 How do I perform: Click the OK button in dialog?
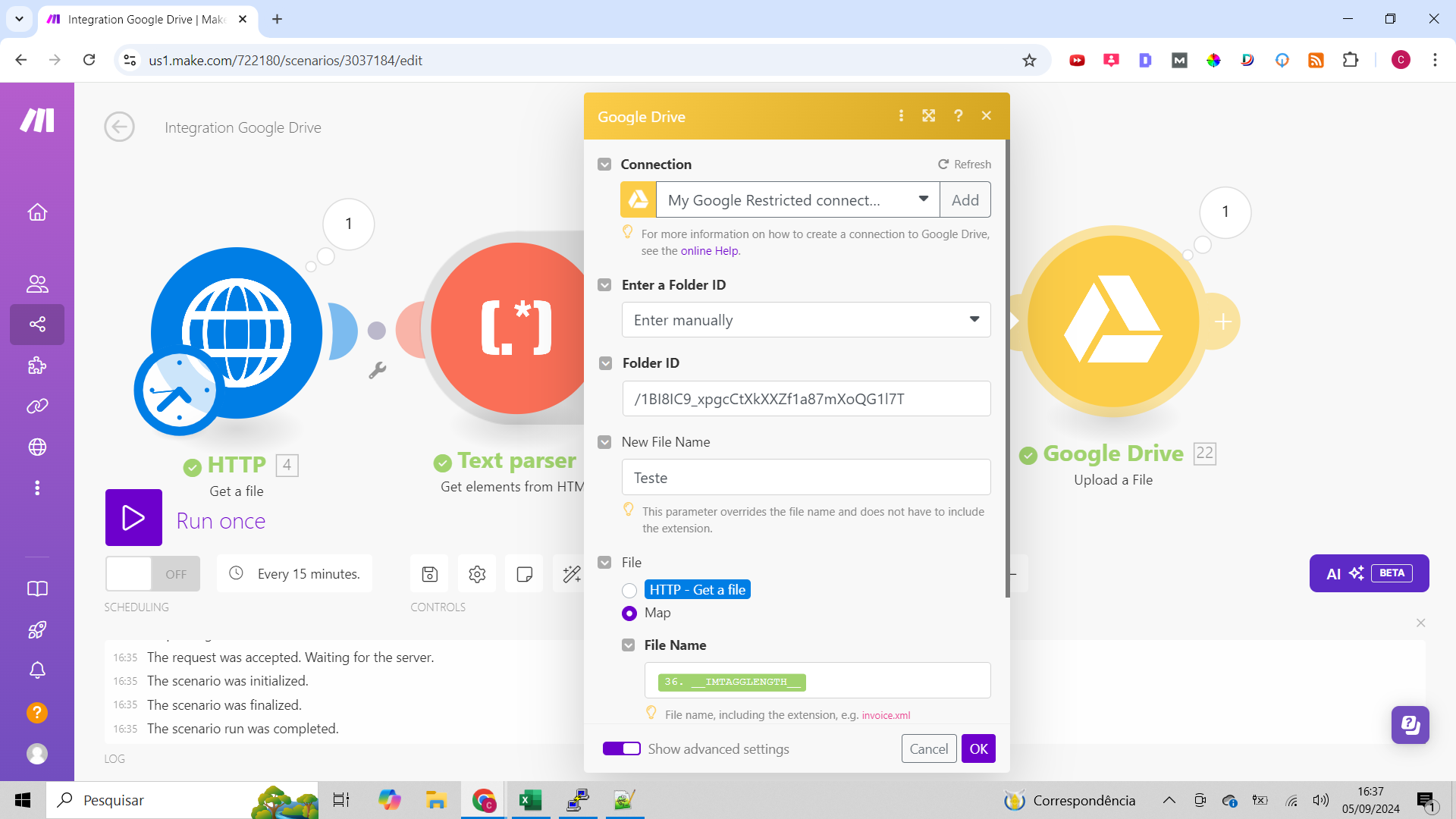click(x=978, y=748)
